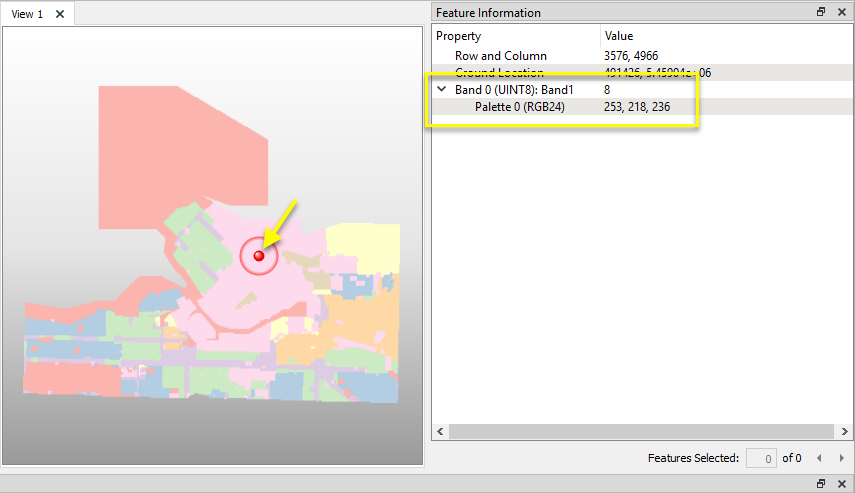Undock the Feature Information panel with float icon
Viewport: 855px width, 493px height.
821,13
